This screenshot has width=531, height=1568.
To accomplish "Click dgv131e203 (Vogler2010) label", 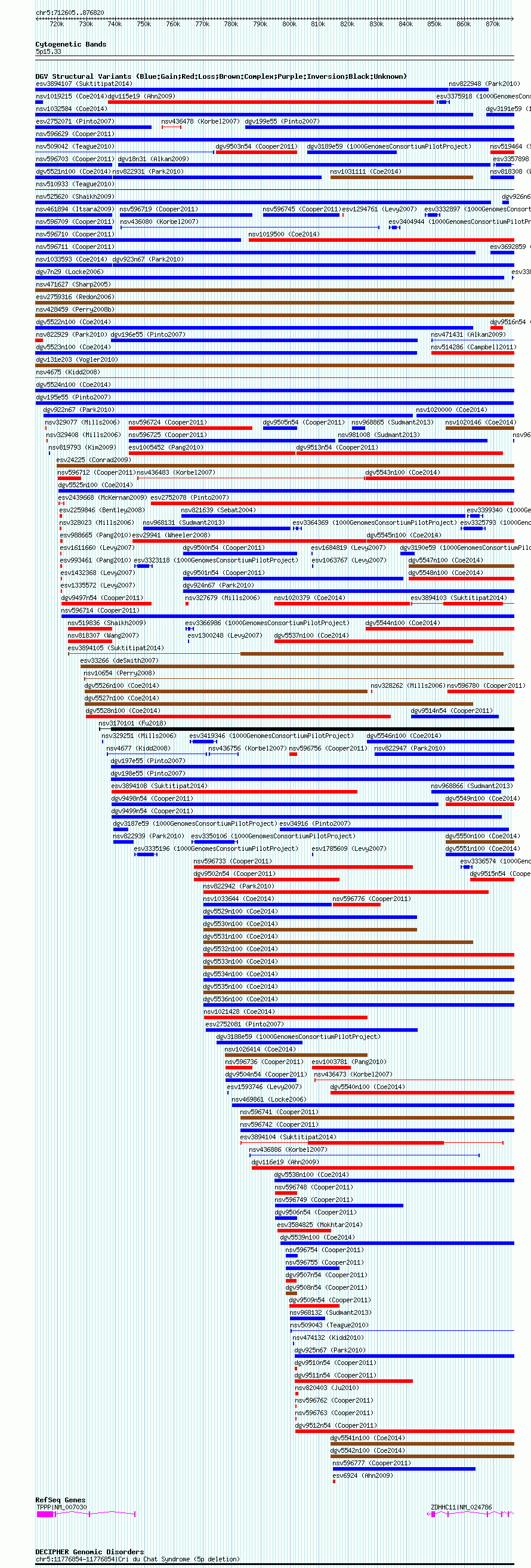I will tap(76, 359).
